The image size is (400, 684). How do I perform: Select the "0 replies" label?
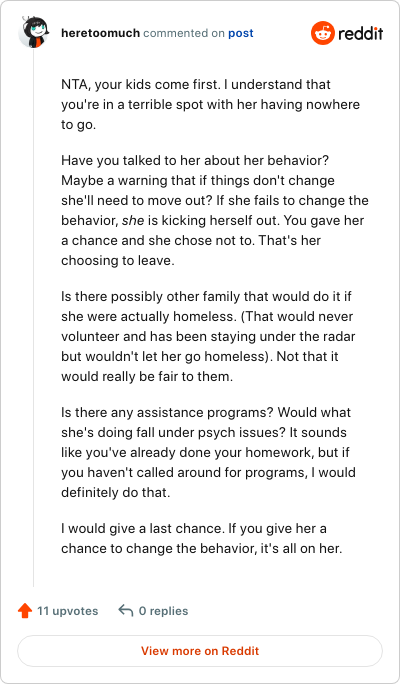pos(164,611)
